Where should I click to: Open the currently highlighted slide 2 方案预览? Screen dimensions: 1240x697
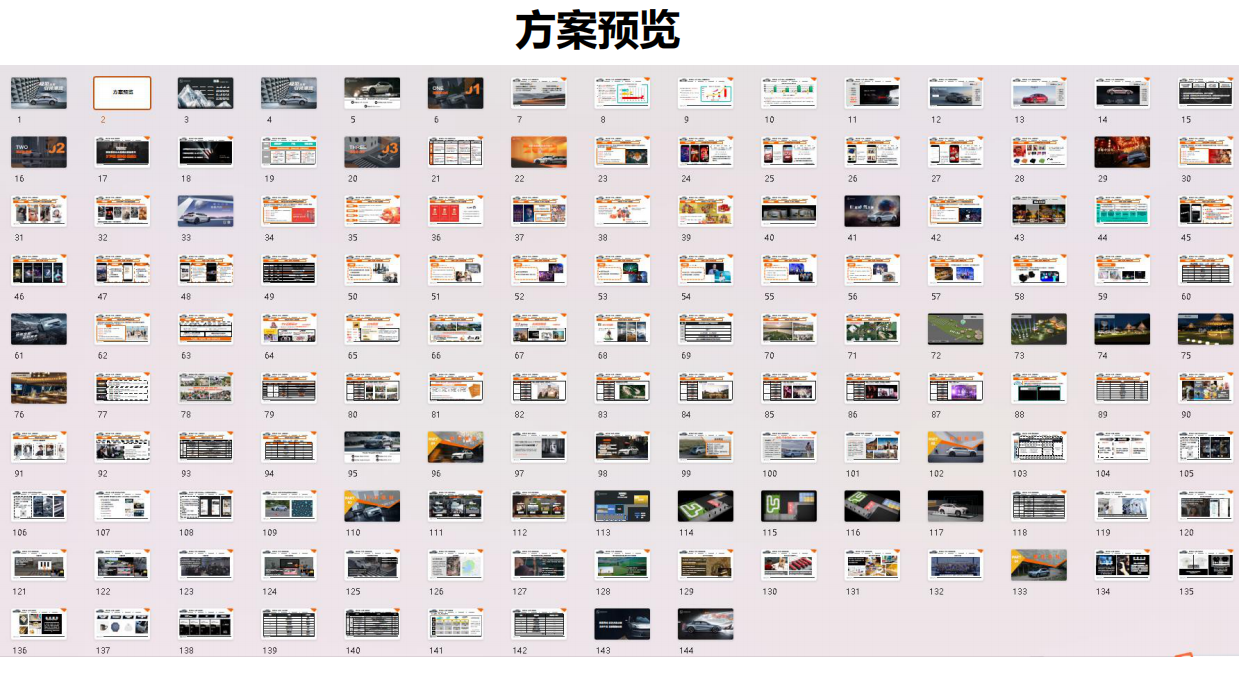[122, 93]
